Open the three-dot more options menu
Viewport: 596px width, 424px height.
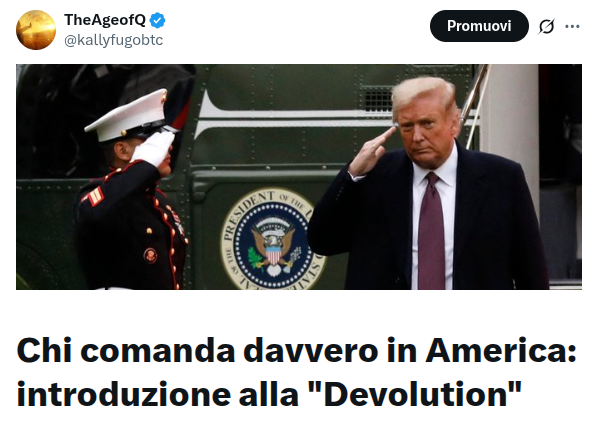pyautogui.click(x=572, y=26)
